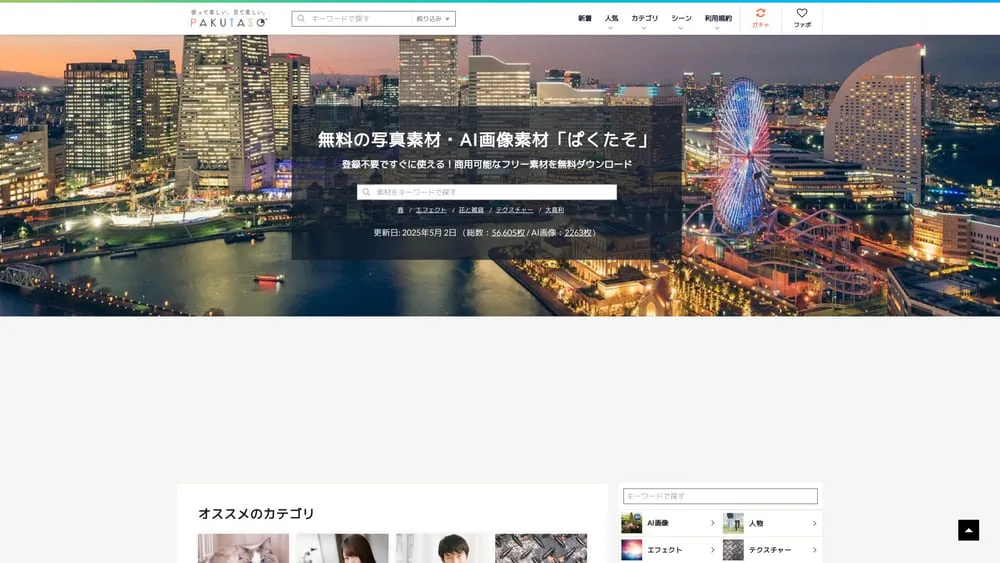Select the エフェクト category thumbnail icon

click(x=631, y=550)
